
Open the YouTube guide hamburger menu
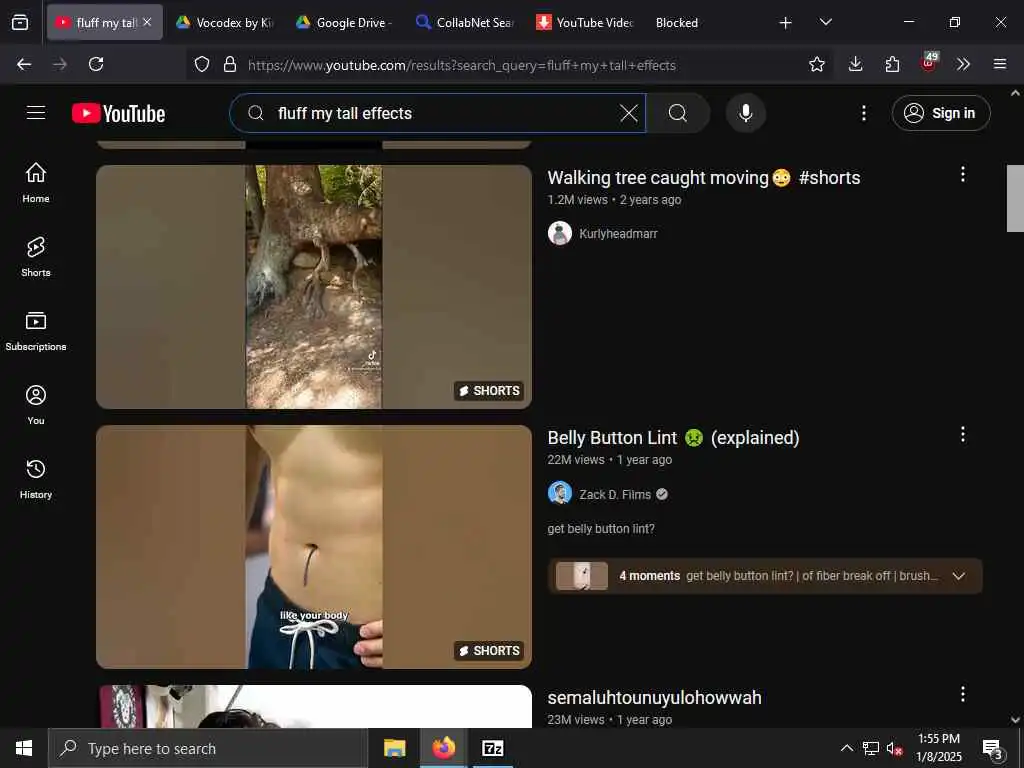36,113
